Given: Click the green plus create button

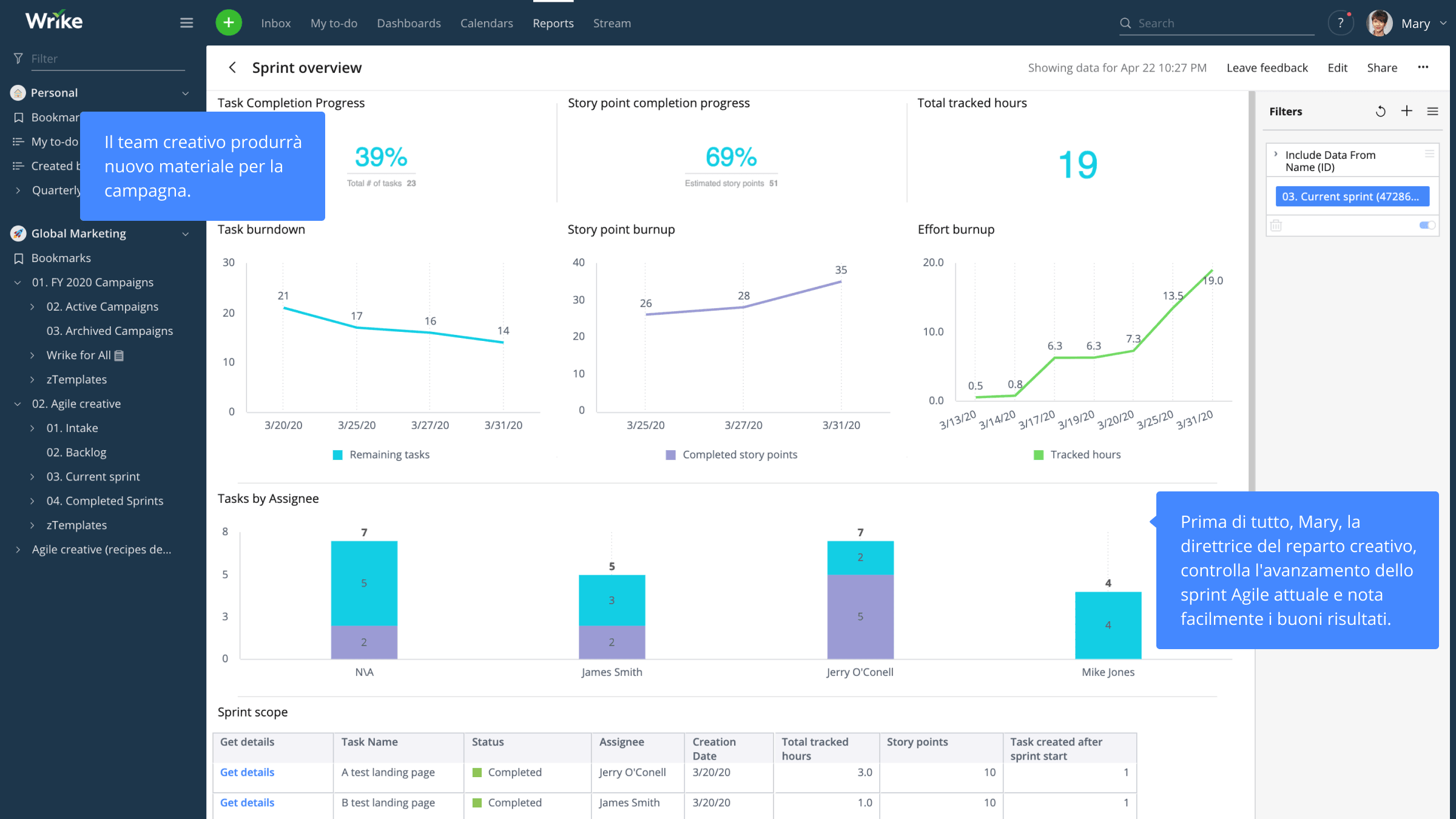Looking at the screenshot, I should (229, 23).
